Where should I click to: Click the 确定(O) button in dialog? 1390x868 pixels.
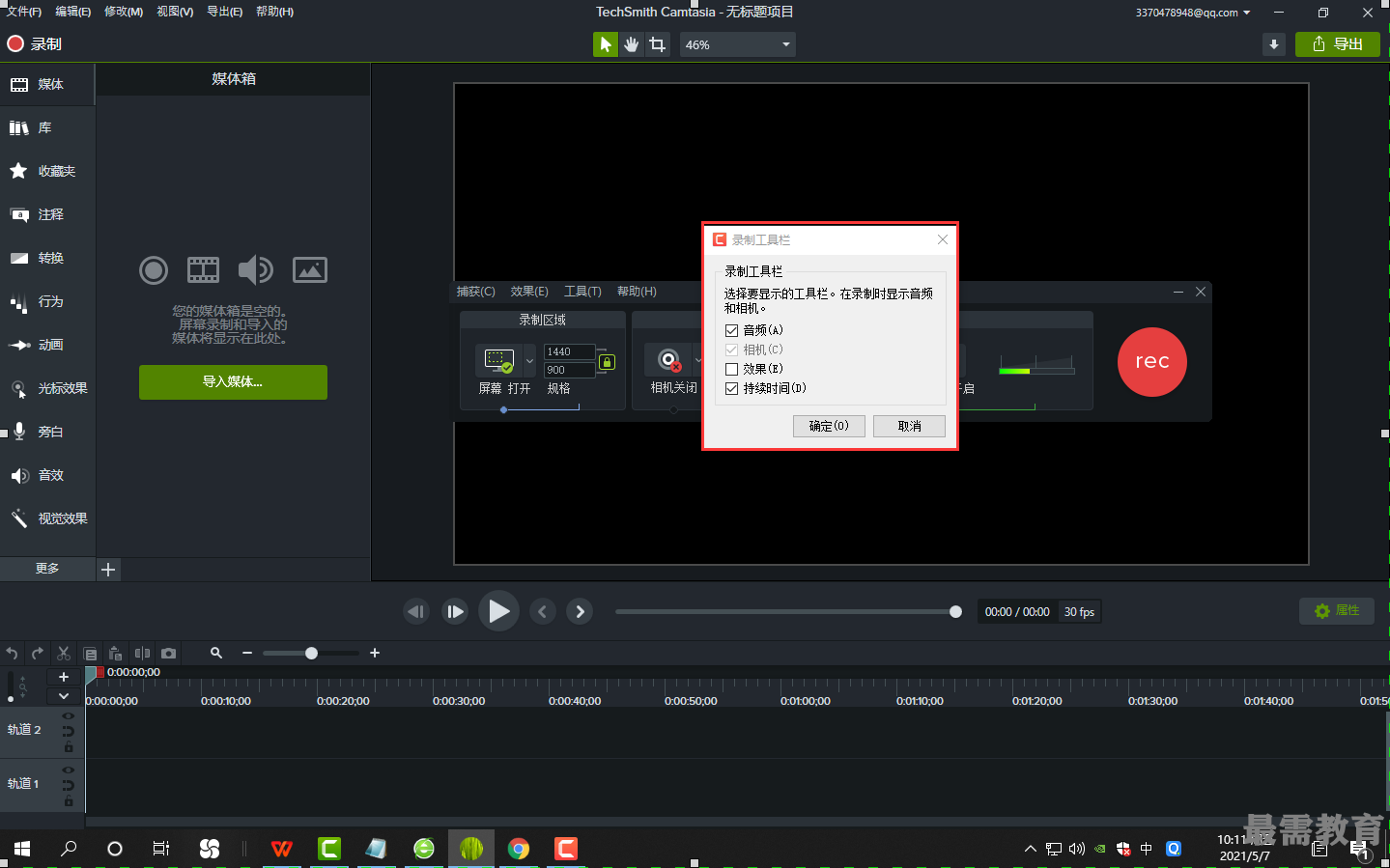(829, 426)
